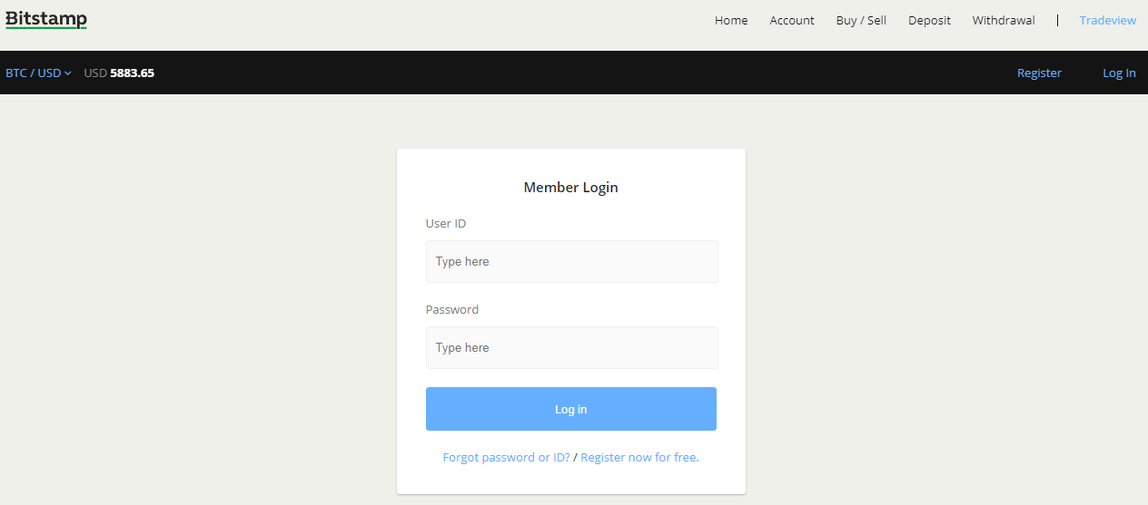Open the Forgot password or ID? link

pyautogui.click(x=507, y=457)
